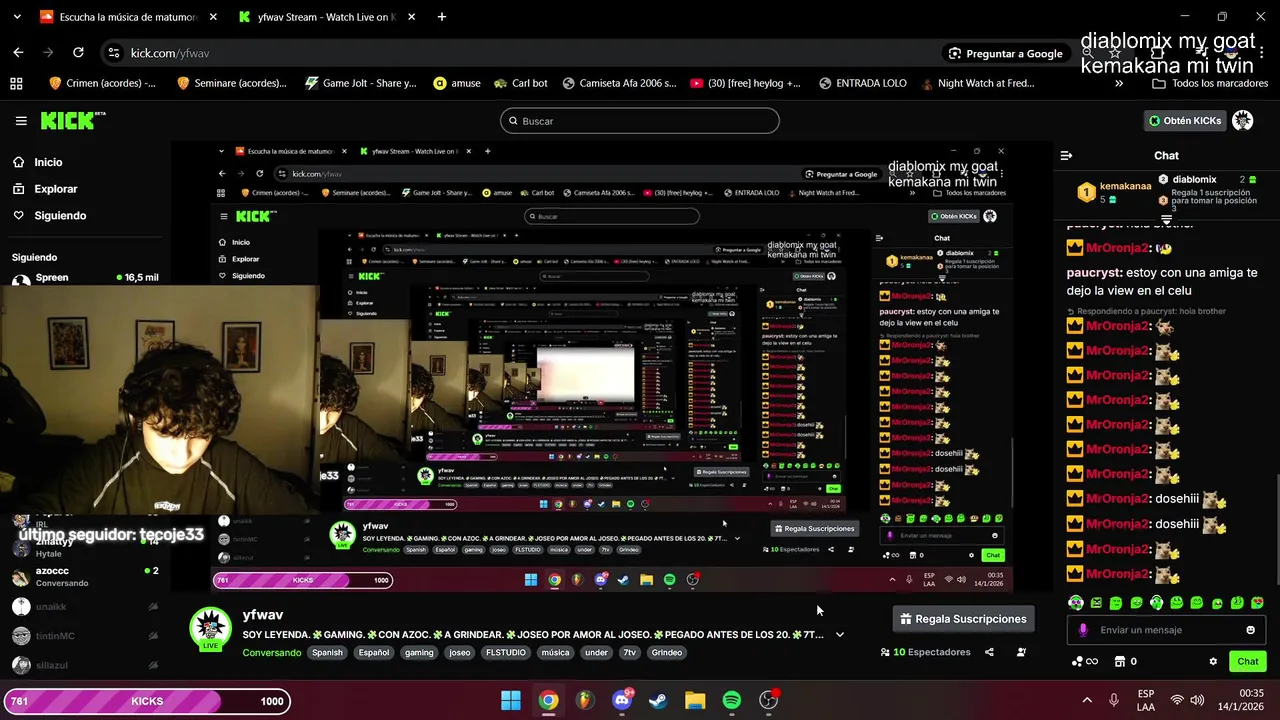Click top gifter kemakanaa in the chat leaderboard
Image resolution: width=1280 pixels, height=720 pixels.
pos(1115,192)
